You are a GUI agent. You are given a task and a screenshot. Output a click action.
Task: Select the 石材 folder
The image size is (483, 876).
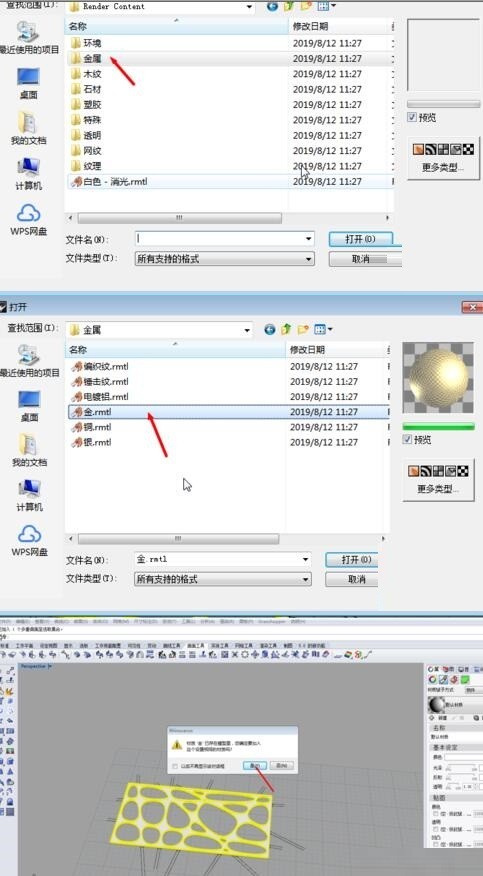pyautogui.click(x=86, y=89)
